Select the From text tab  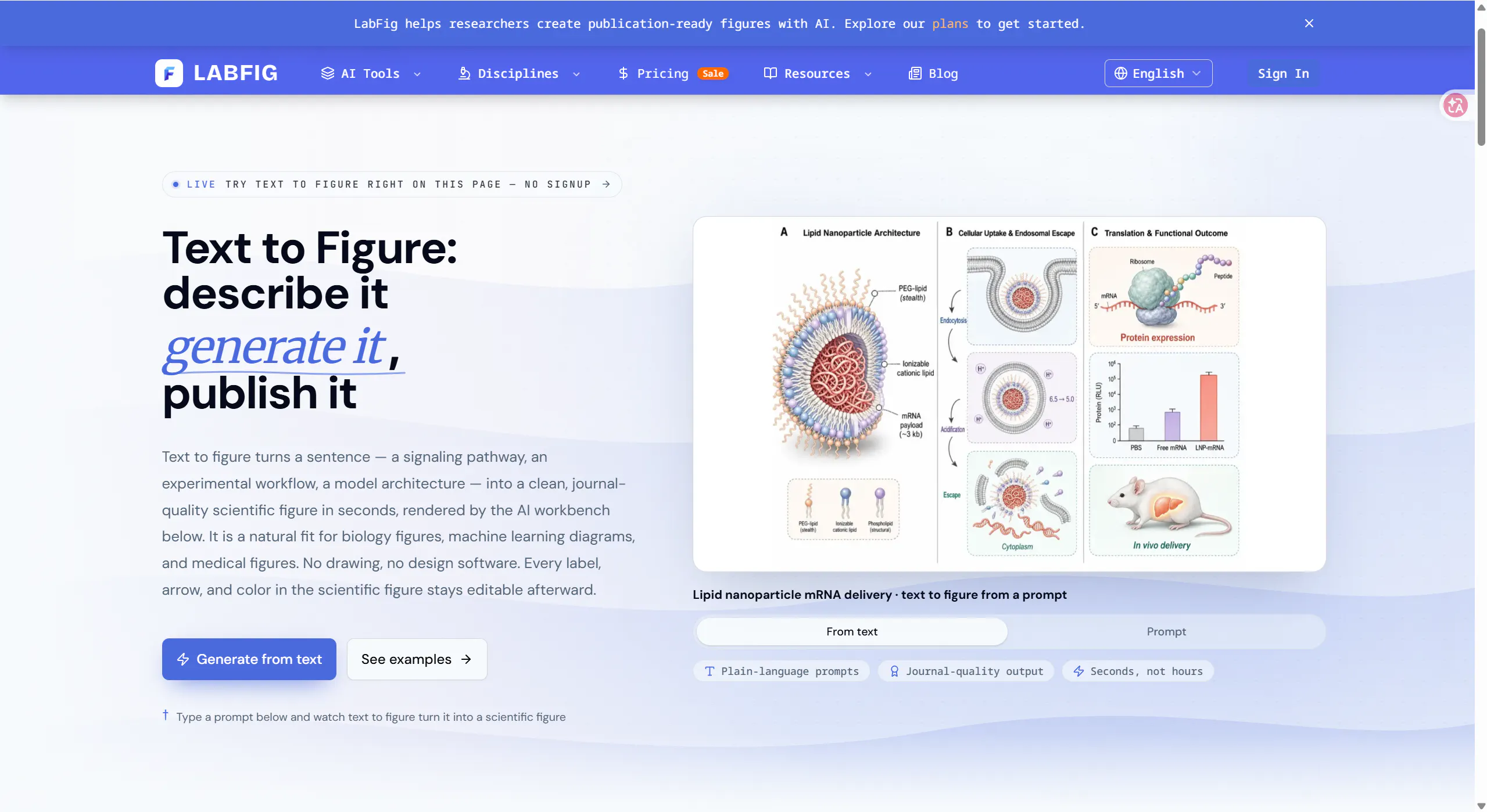[x=851, y=631]
